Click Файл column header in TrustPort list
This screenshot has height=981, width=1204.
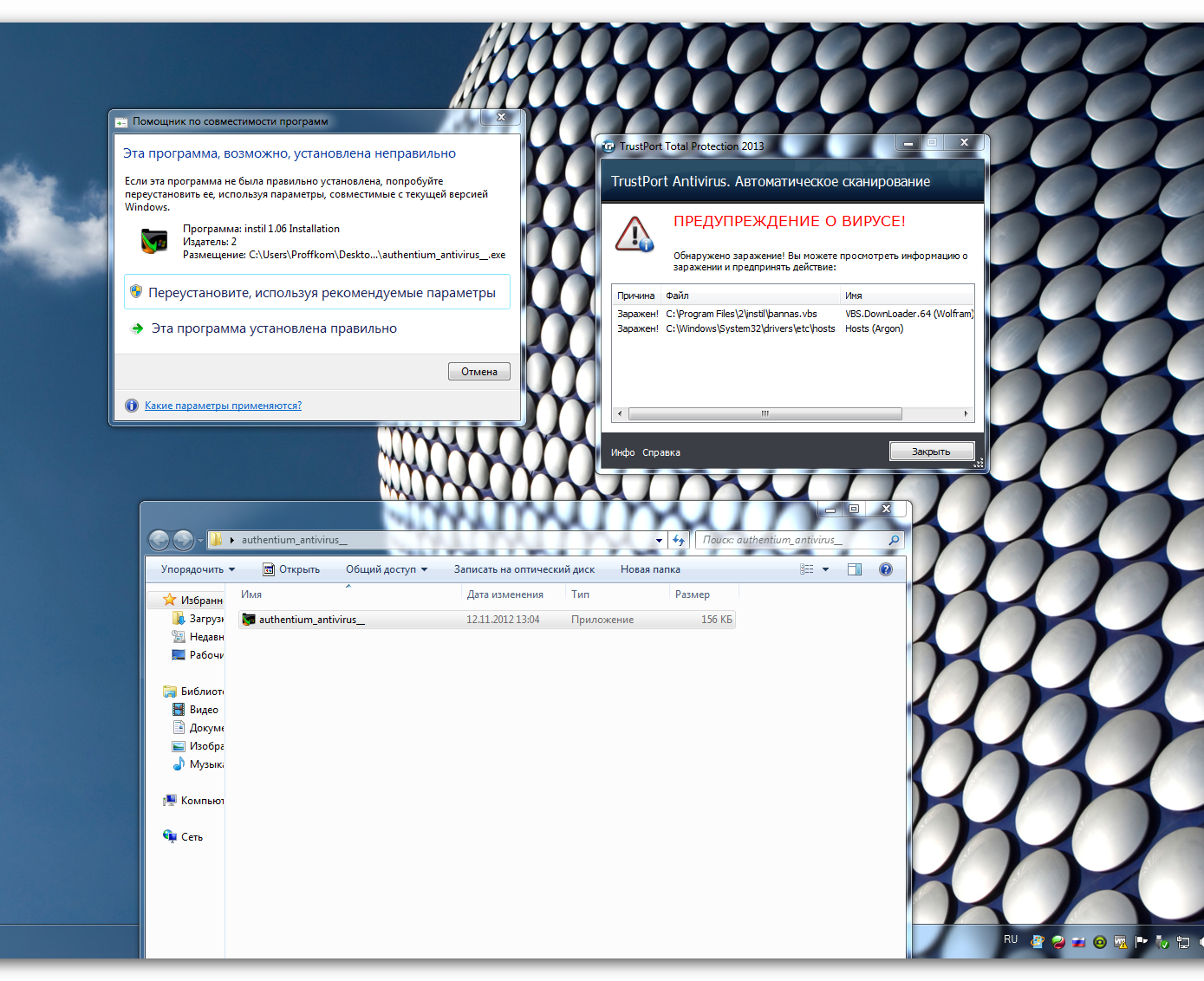point(751,296)
